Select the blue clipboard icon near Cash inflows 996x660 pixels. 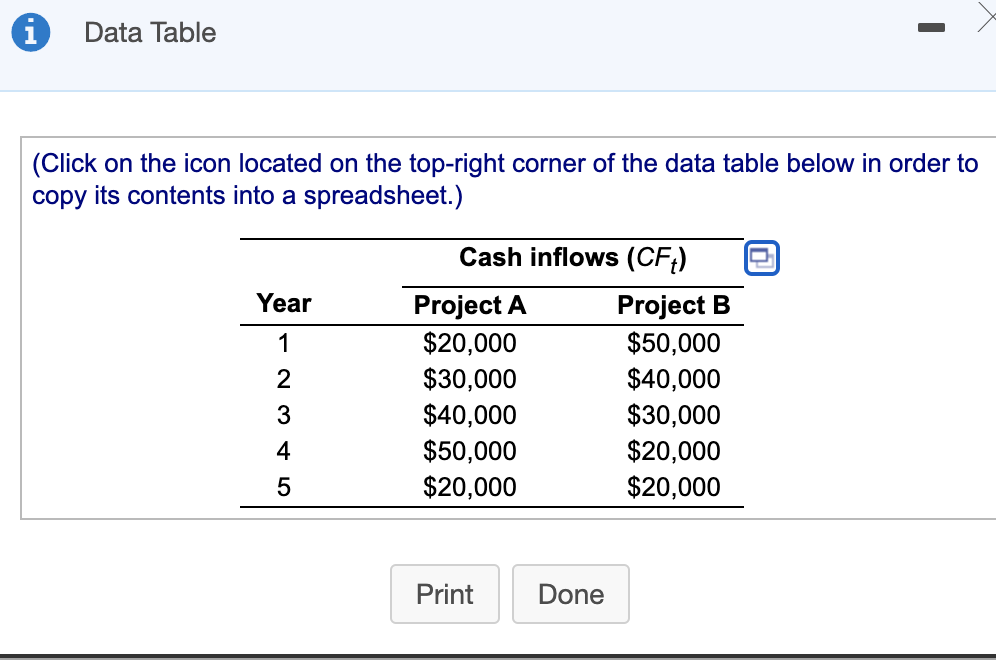tap(762, 258)
